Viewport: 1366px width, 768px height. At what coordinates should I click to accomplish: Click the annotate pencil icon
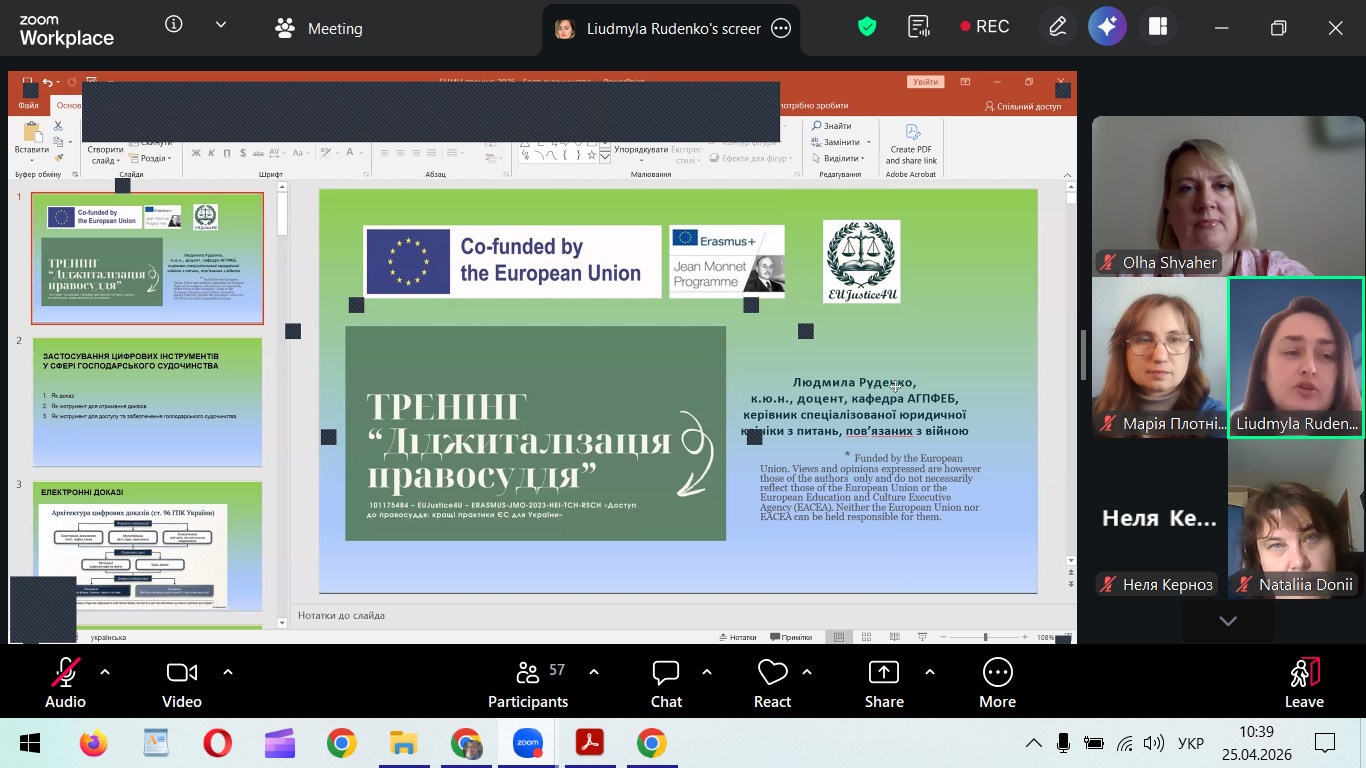pos(1057,28)
